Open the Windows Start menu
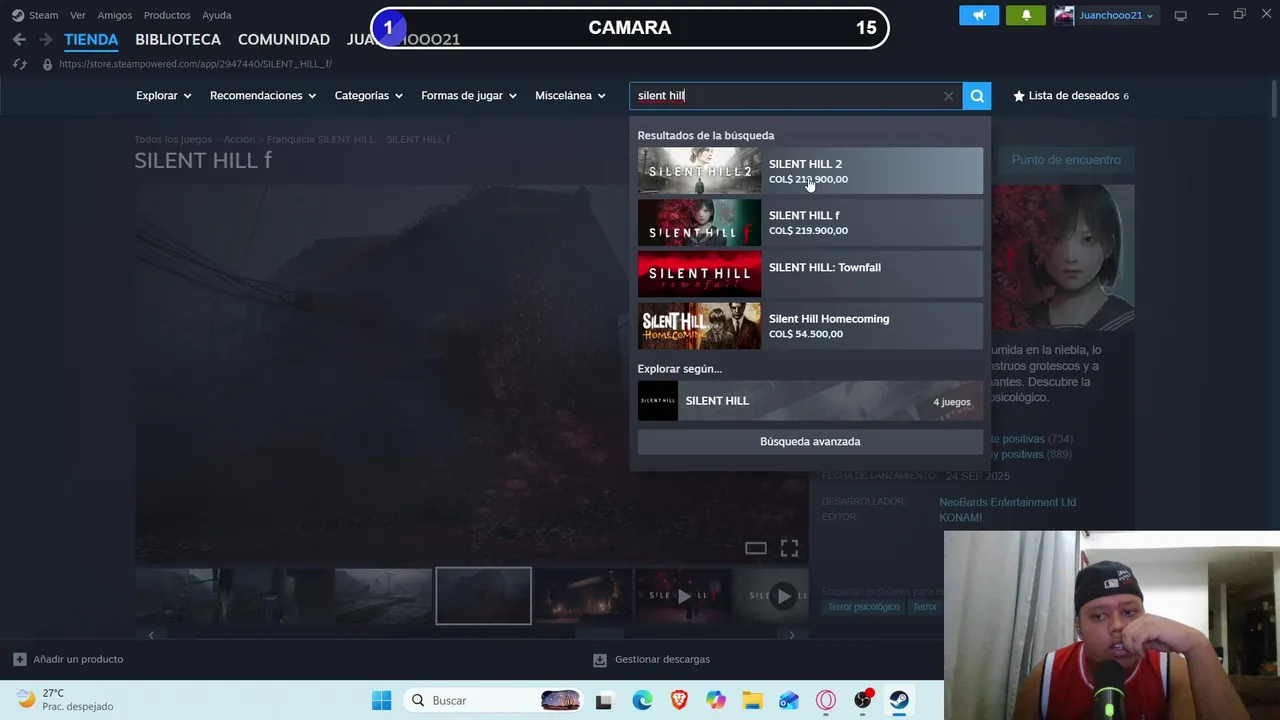 click(382, 700)
